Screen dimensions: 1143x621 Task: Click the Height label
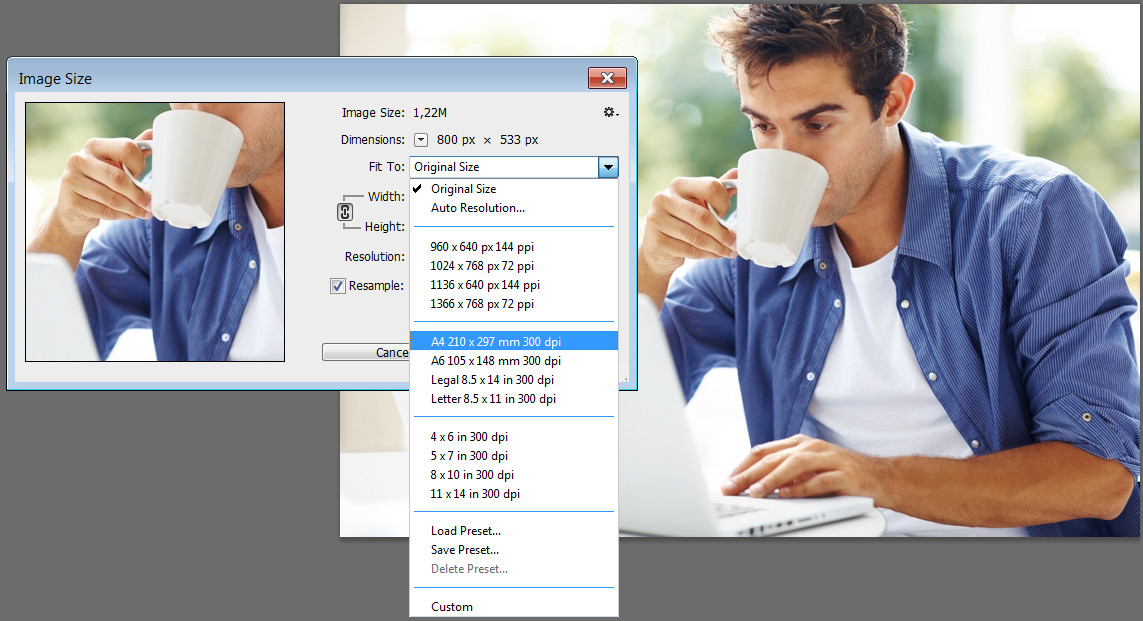[x=385, y=227]
